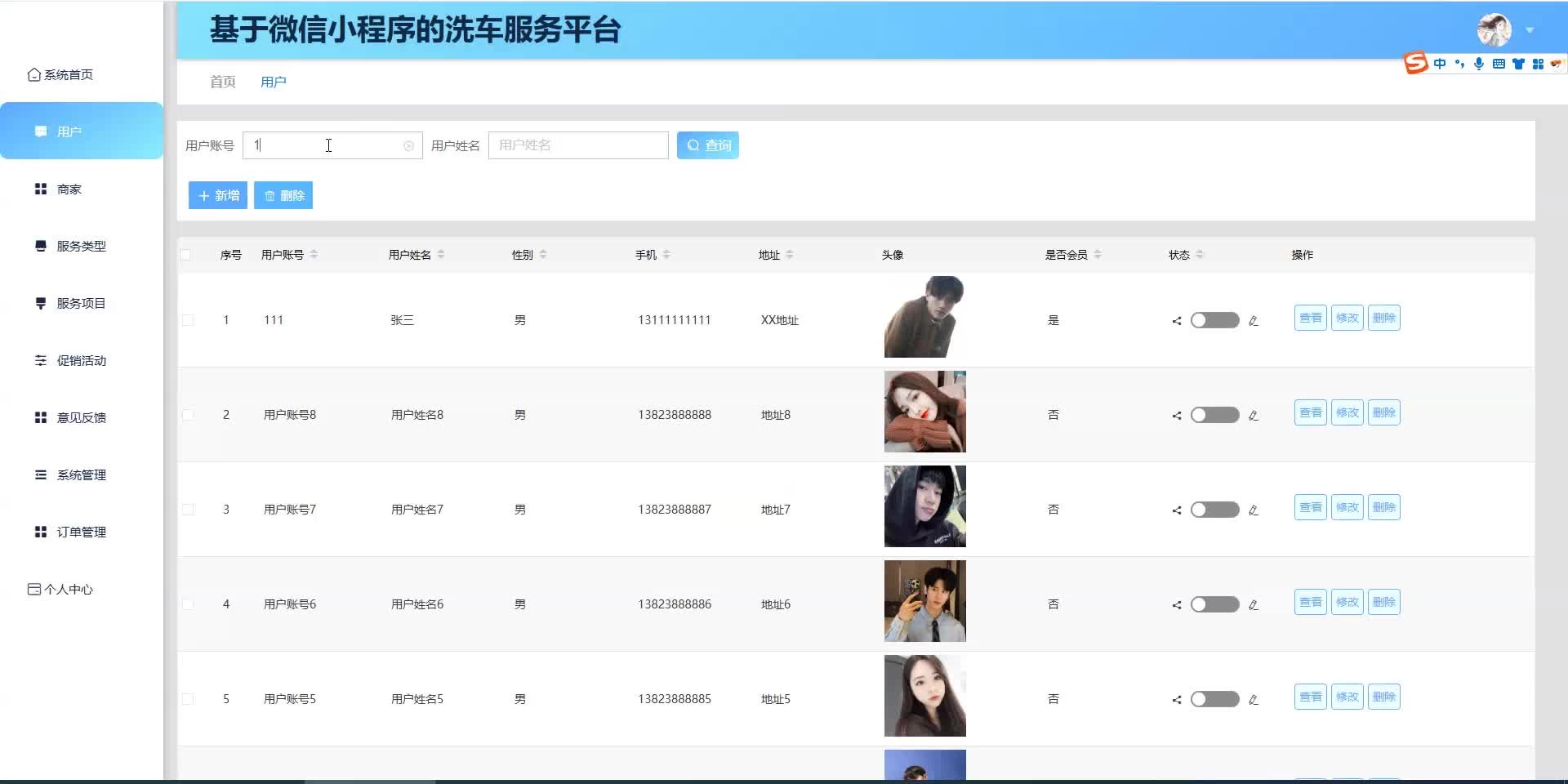Open avatar thumbnail of 用户姓名6
Image resolution: width=1568 pixels, height=784 pixels.
[x=924, y=601]
